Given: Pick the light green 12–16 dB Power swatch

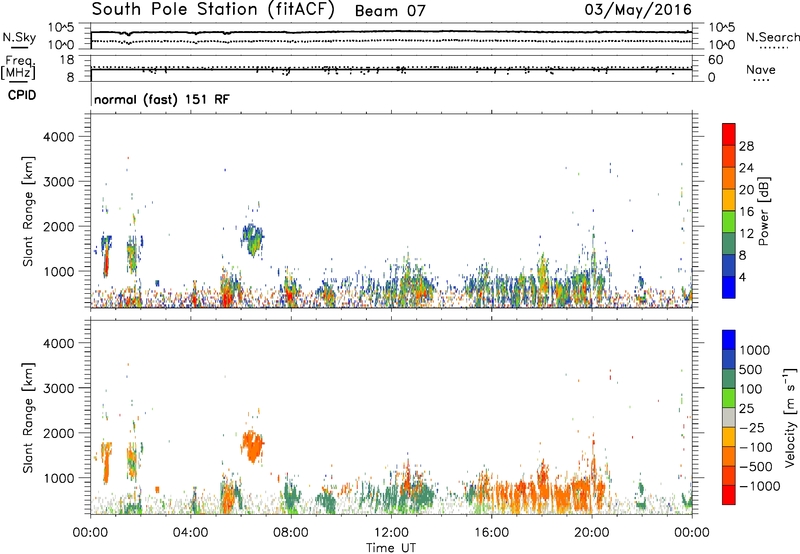Looking at the screenshot, I should point(729,222).
